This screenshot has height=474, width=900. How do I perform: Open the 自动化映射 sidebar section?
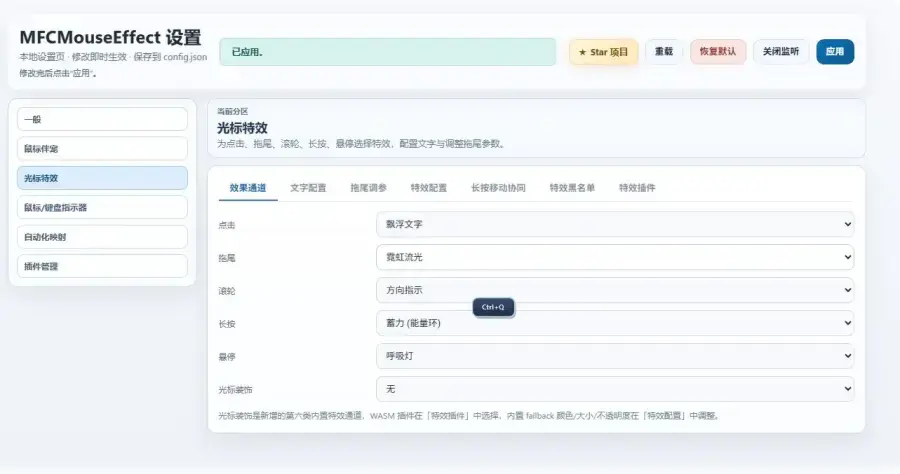102,236
